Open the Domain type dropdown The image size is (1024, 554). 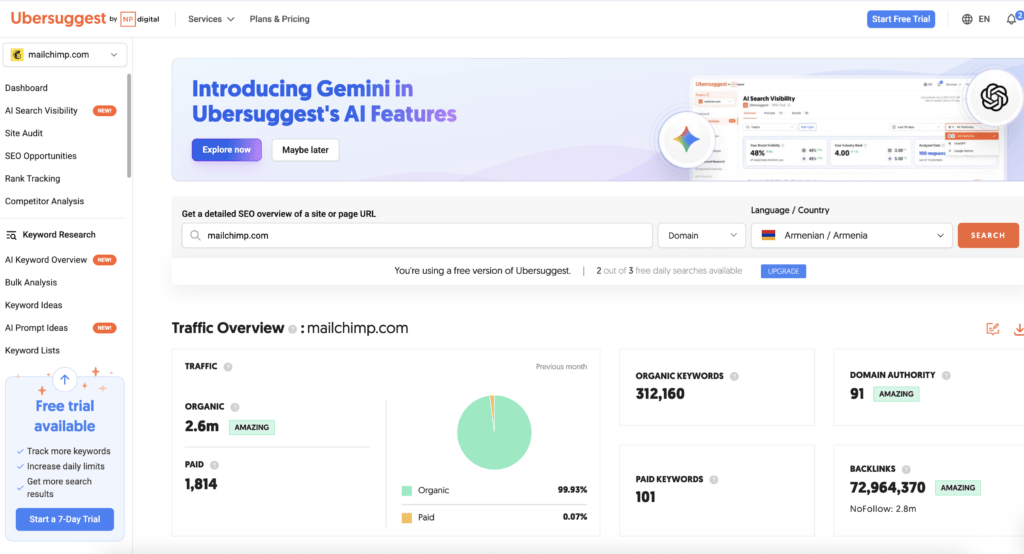701,235
